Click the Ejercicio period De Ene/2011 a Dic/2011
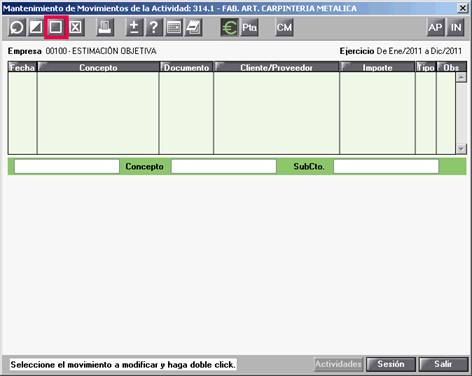This screenshot has width=472, height=376. pos(419,51)
